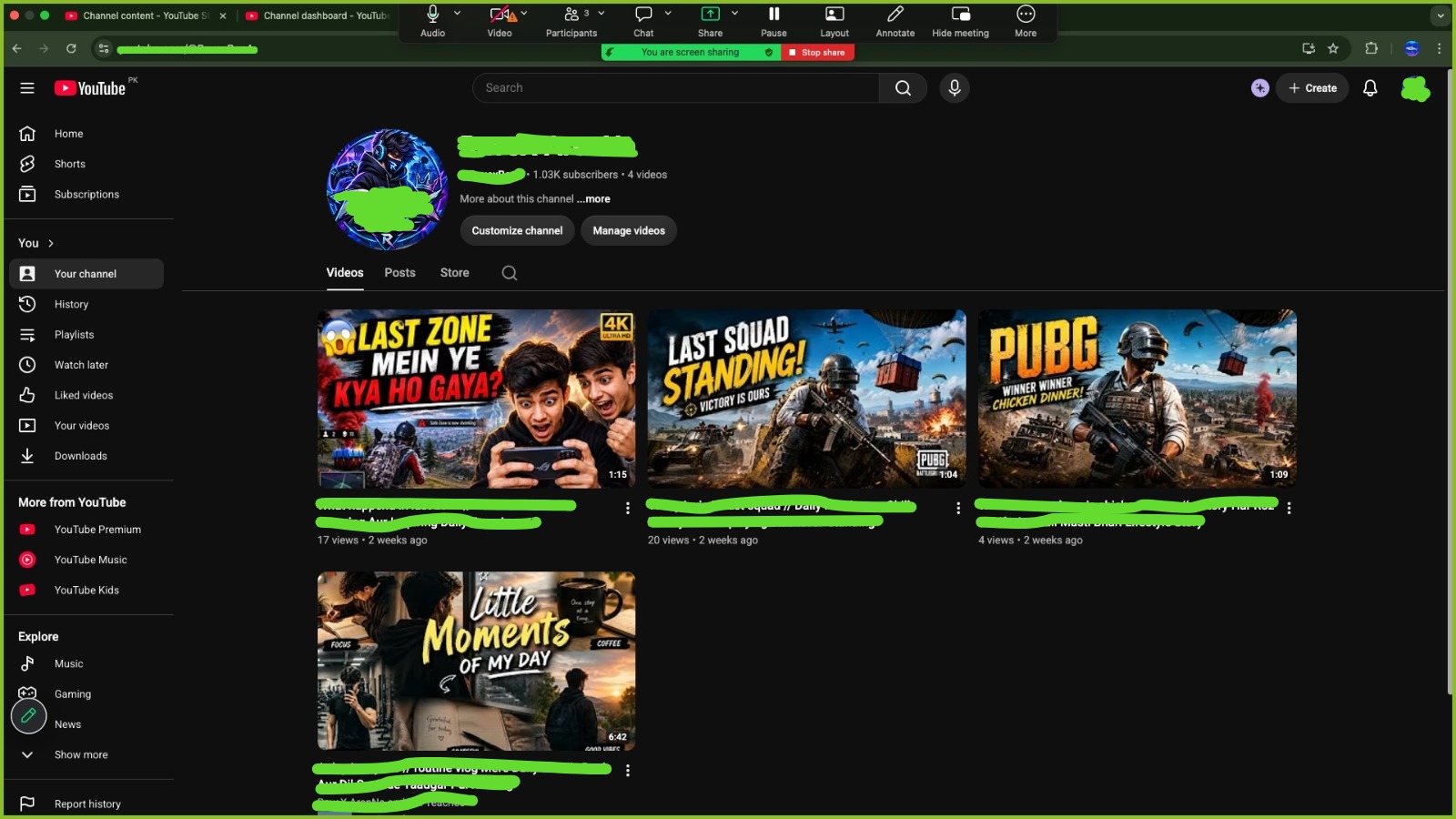Select Your channel in sidebar
The image size is (1456, 819).
click(x=86, y=274)
